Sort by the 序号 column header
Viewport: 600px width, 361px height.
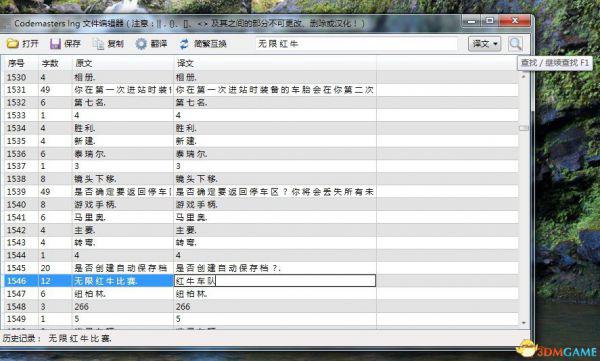tap(22, 63)
